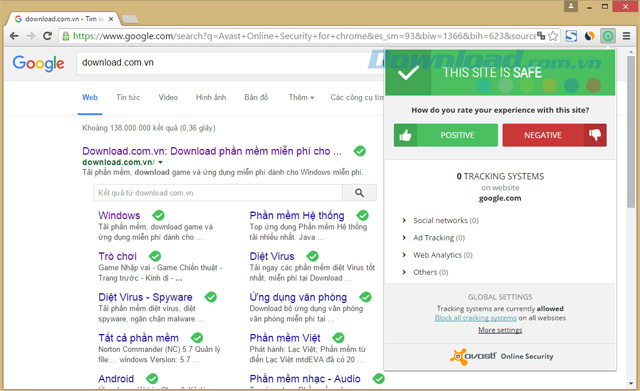
Task: Open More settings link
Action: pos(500,330)
